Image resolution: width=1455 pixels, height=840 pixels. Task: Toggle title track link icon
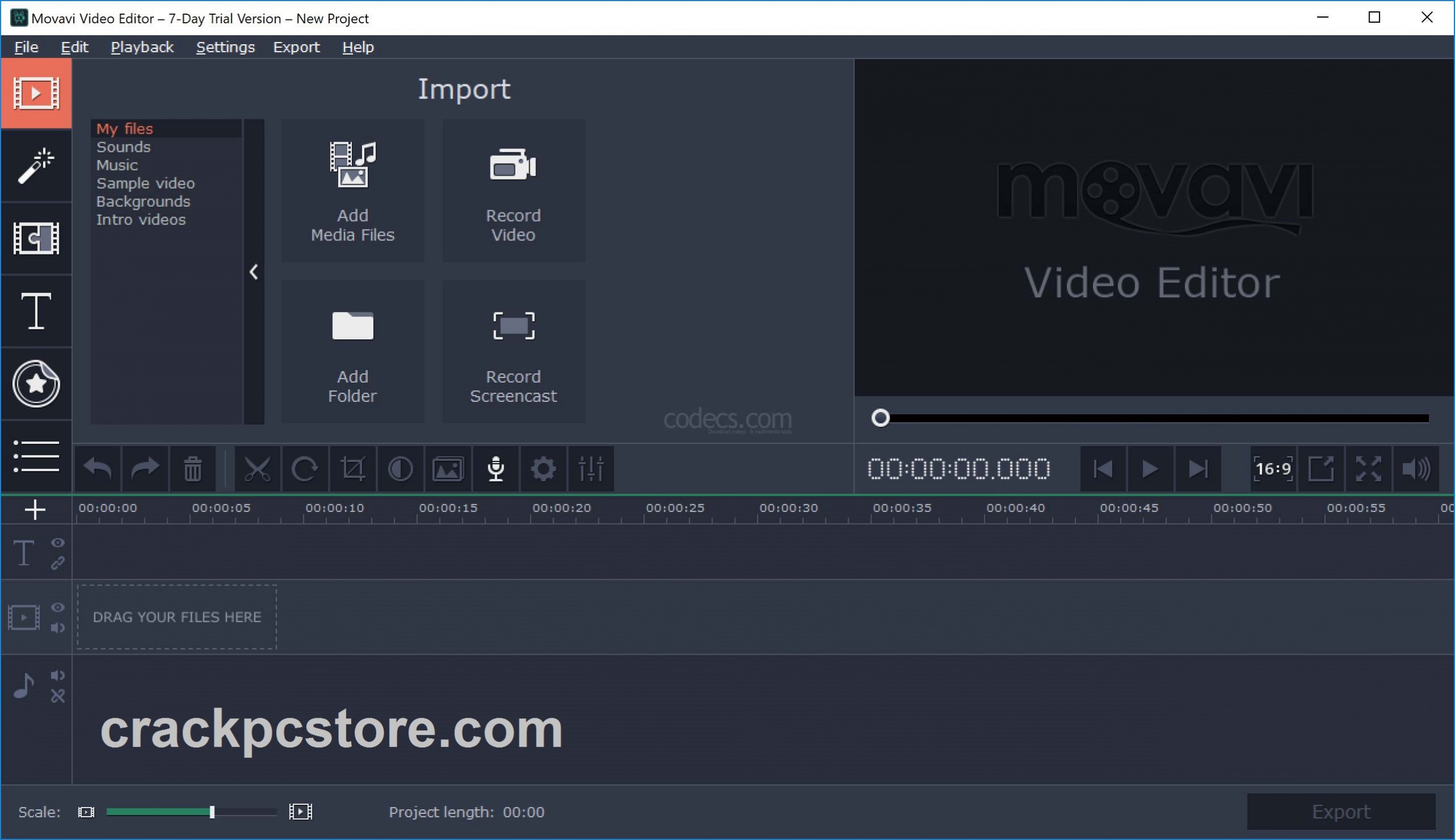(x=58, y=563)
